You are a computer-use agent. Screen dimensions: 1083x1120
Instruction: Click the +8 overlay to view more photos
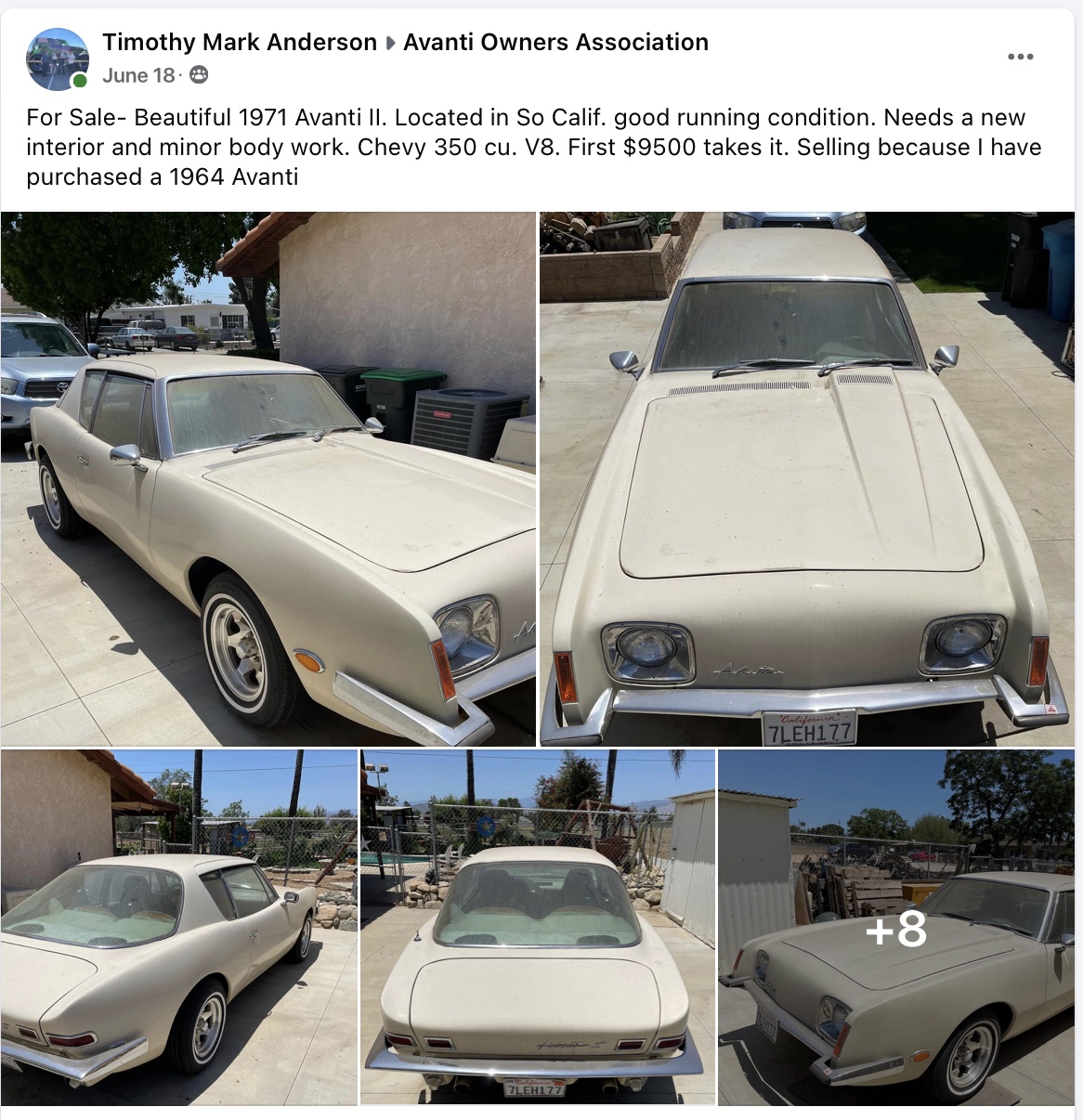pyautogui.click(x=896, y=928)
